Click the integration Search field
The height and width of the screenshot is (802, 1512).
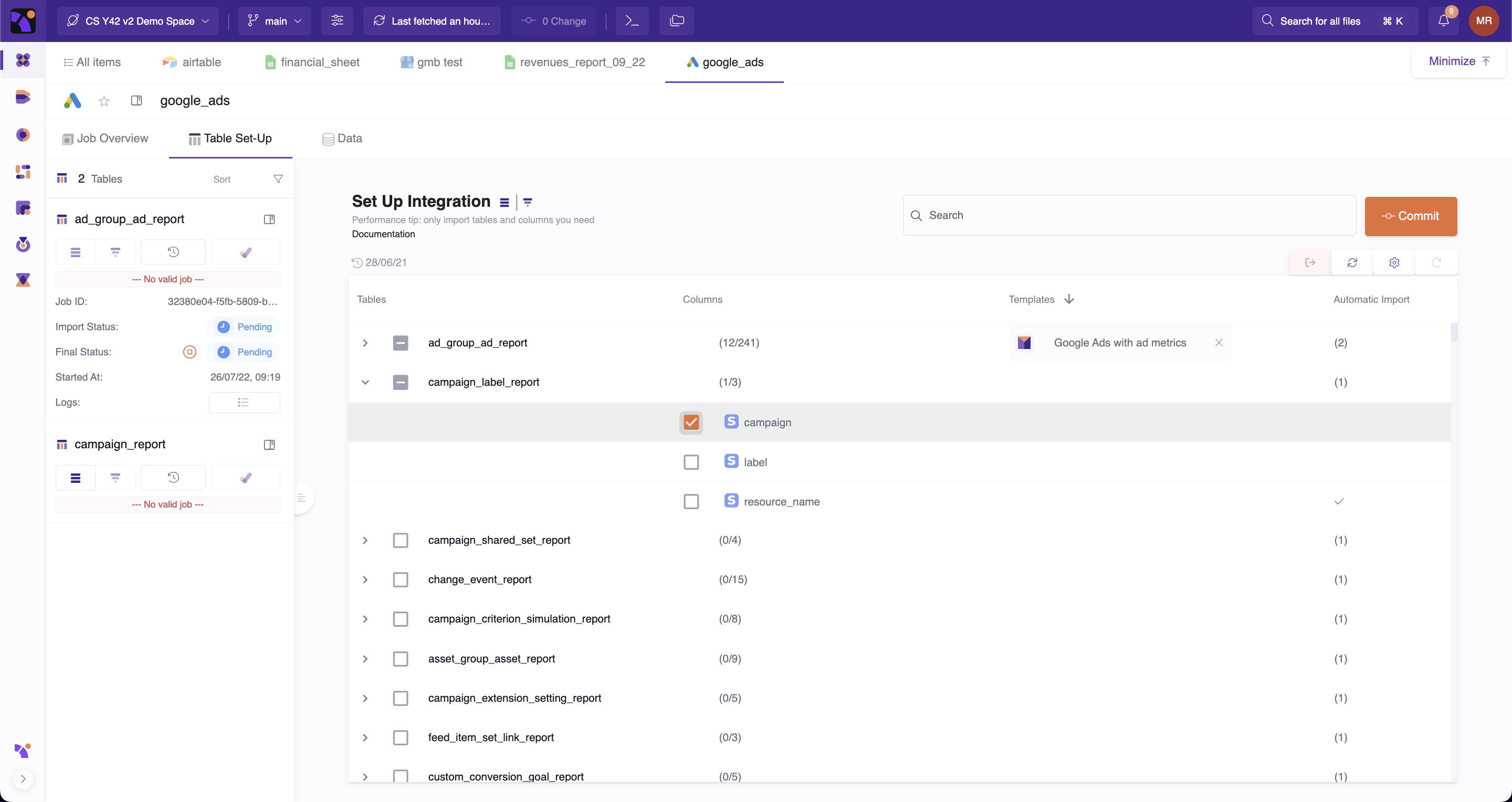pos(1129,215)
